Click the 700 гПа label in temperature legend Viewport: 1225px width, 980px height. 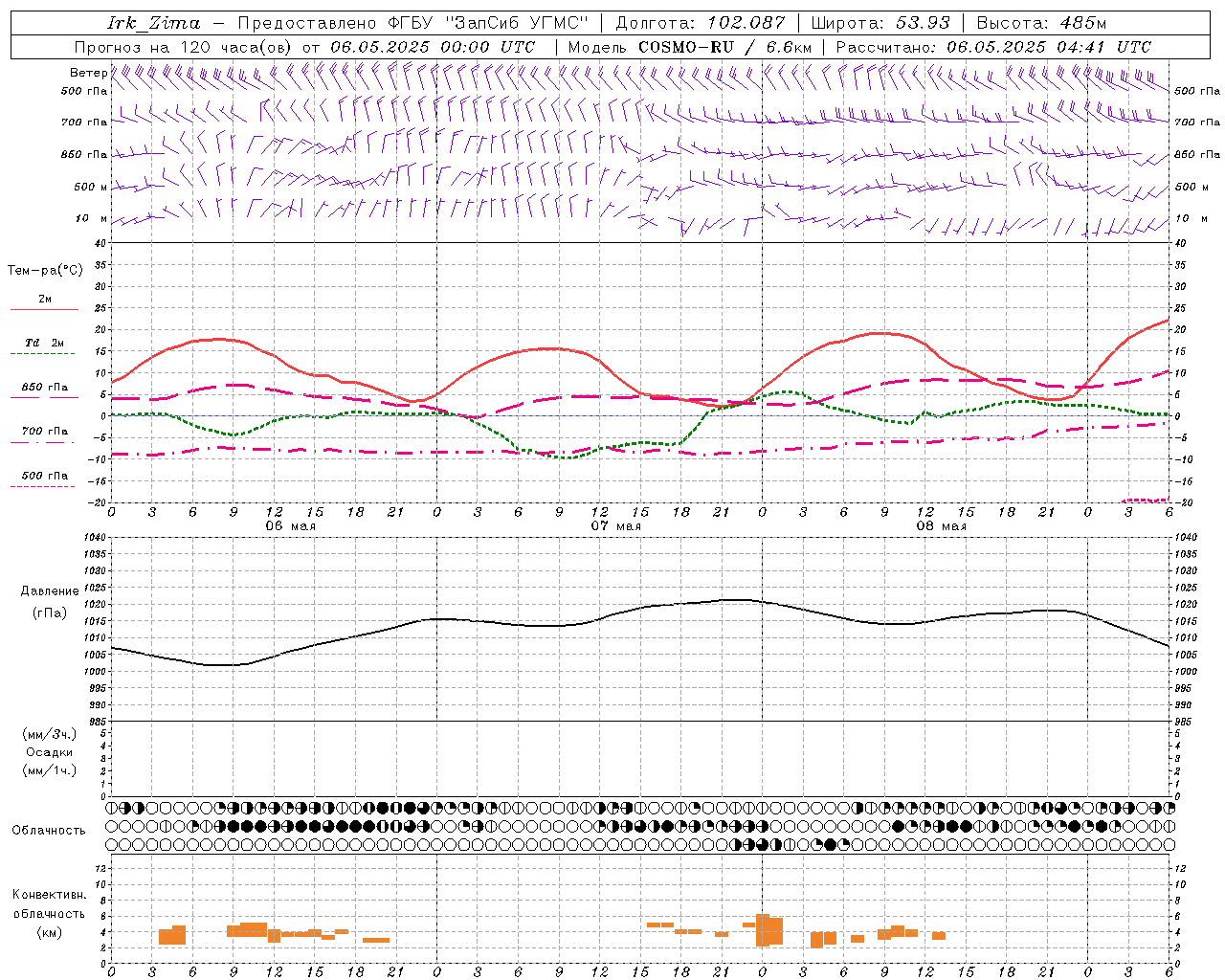[x=45, y=432]
